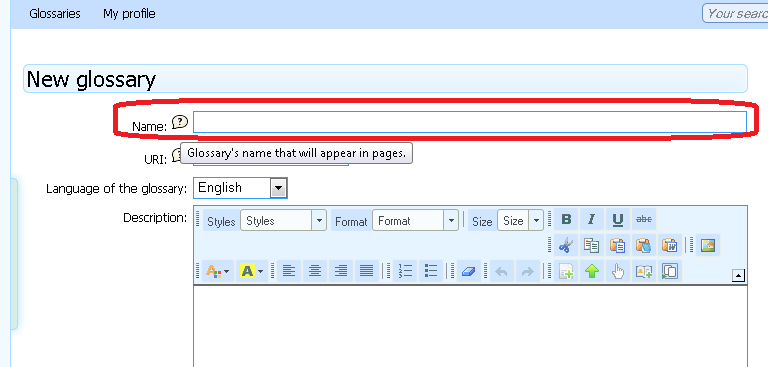
Task: Open the background highlight color picker
Action: [252, 271]
